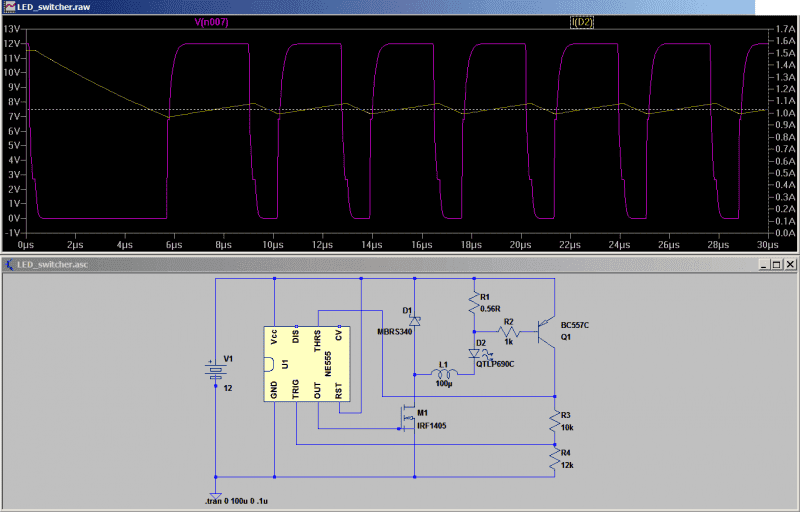Click the I(D2) trace label

click(x=582, y=21)
